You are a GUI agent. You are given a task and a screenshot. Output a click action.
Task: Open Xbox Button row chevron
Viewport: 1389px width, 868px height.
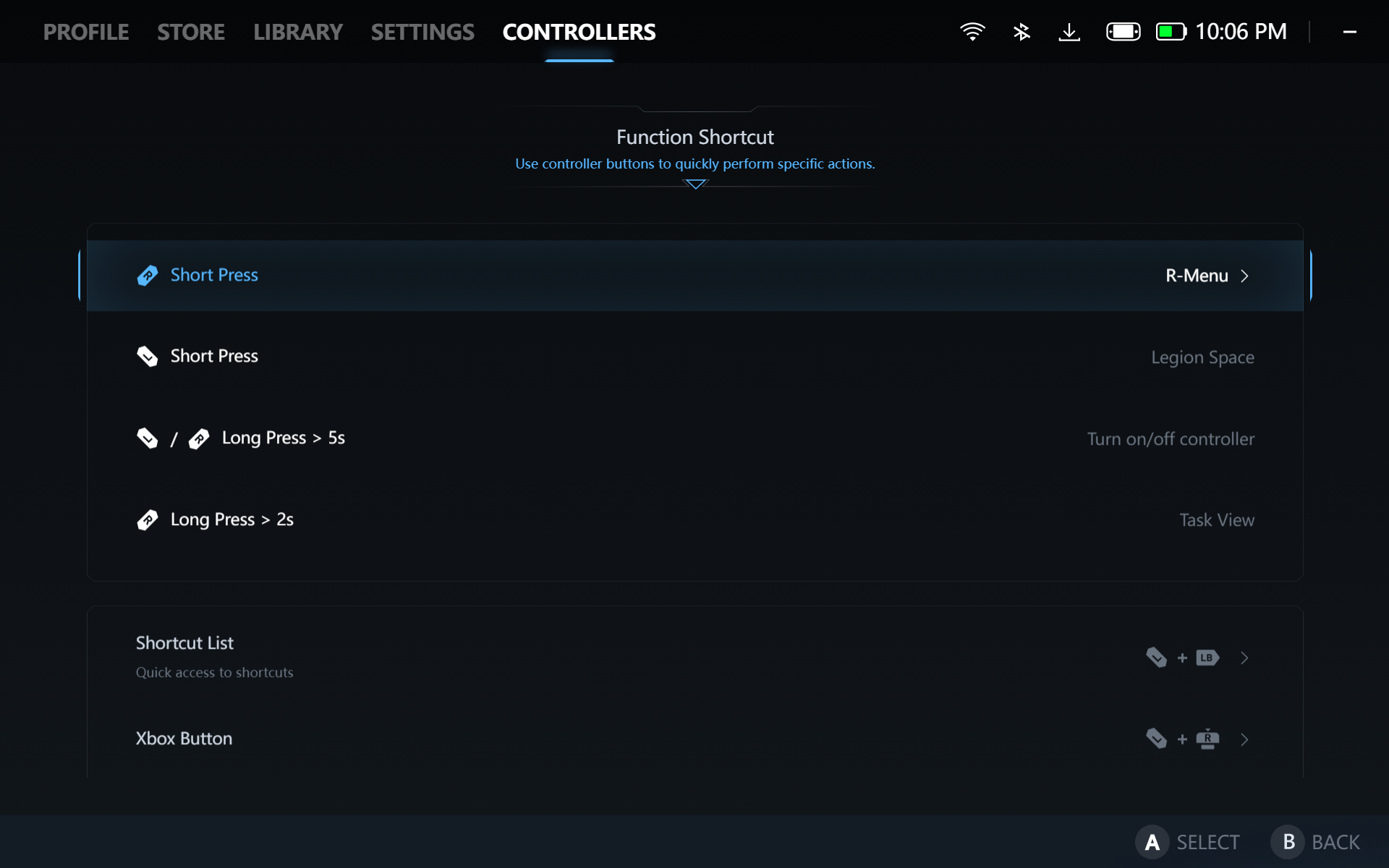(1244, 739)
